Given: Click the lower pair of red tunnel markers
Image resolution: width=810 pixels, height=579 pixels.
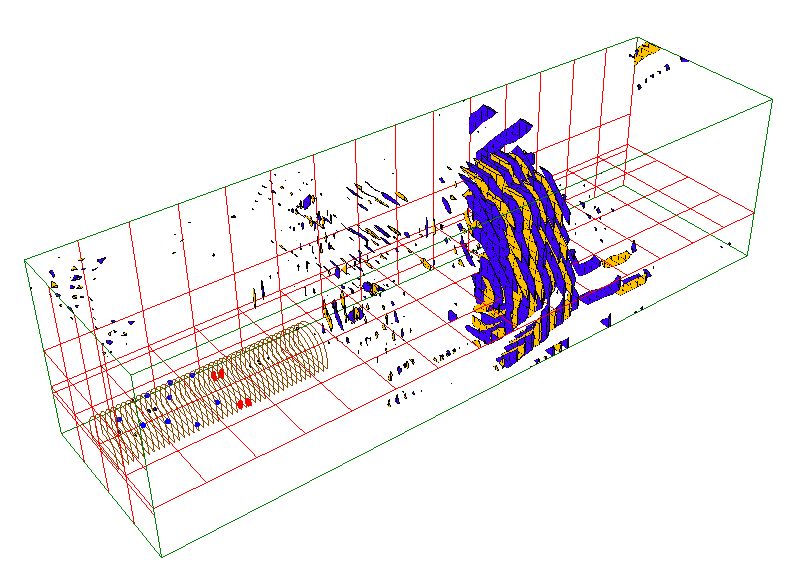Looking at the screenshot, I should [242, 403].
